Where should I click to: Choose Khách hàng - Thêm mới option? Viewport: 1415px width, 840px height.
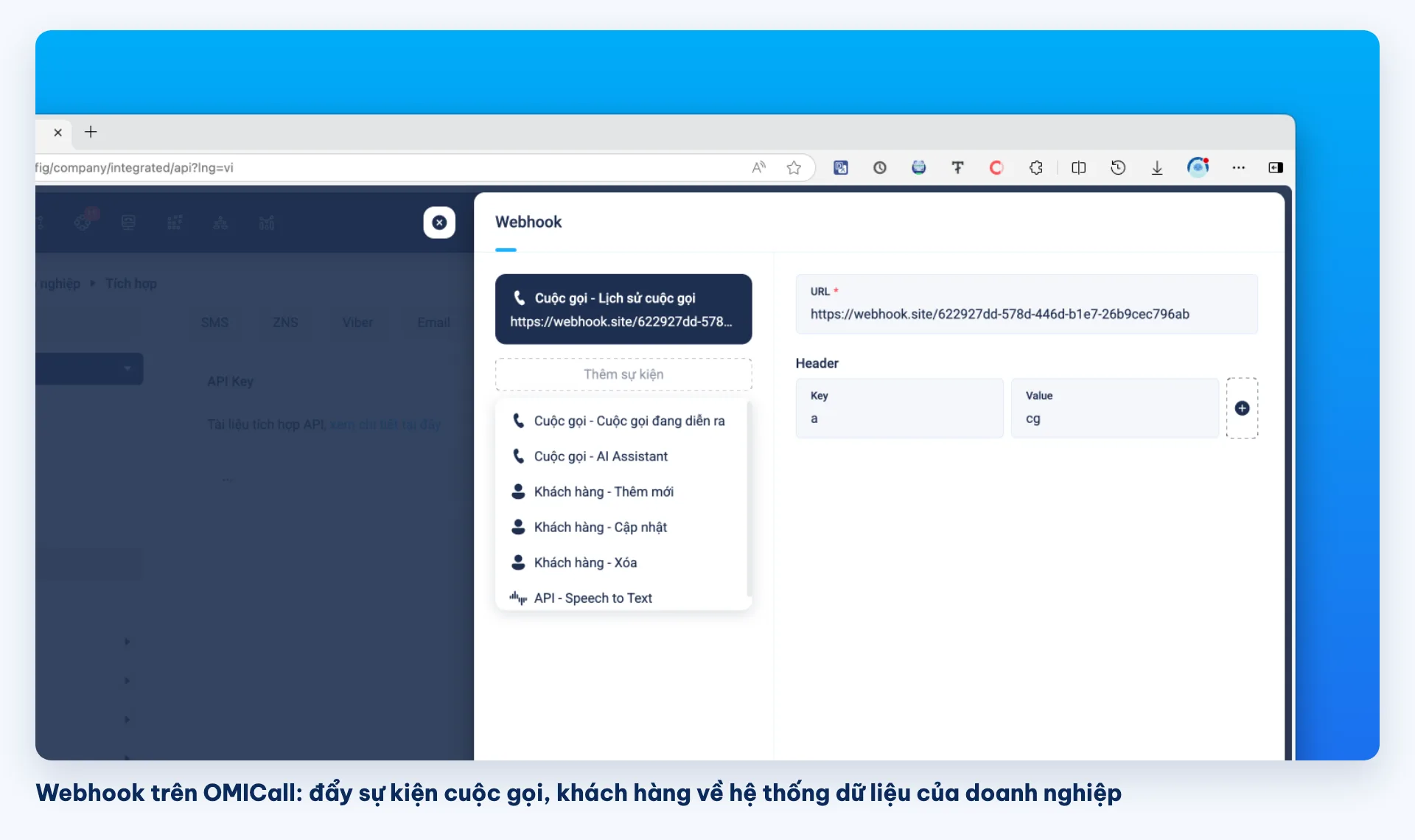pos(623,491)
